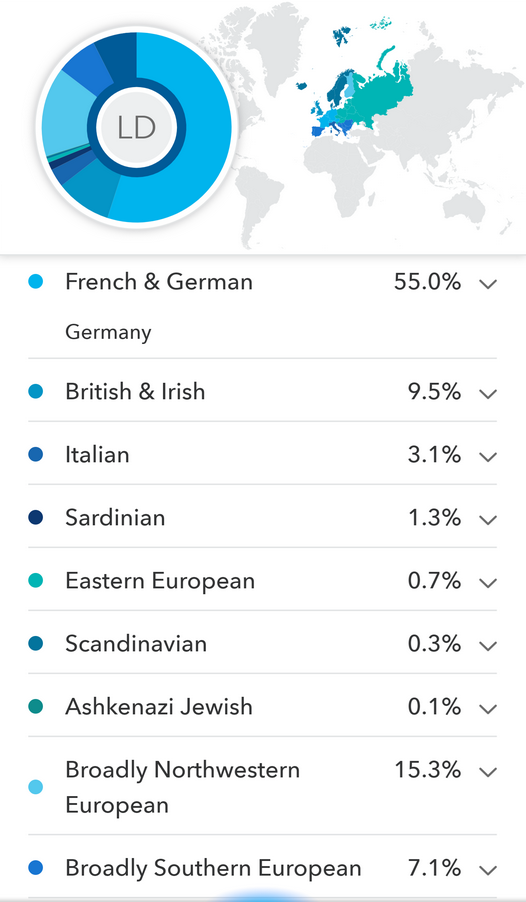The height and width of the screenshot is (902, 526).
Task: Click the 55.0% percentage value
Action: [x=427, y=282]
